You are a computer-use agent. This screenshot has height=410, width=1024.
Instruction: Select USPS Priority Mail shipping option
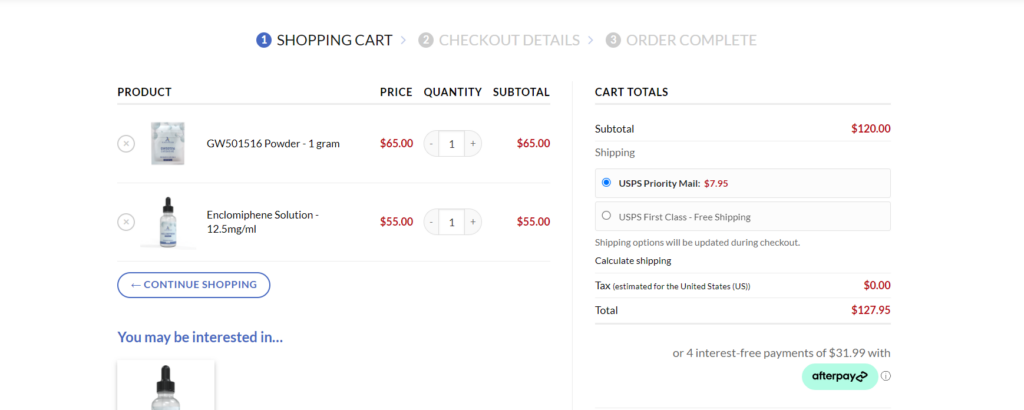[606, 183]
